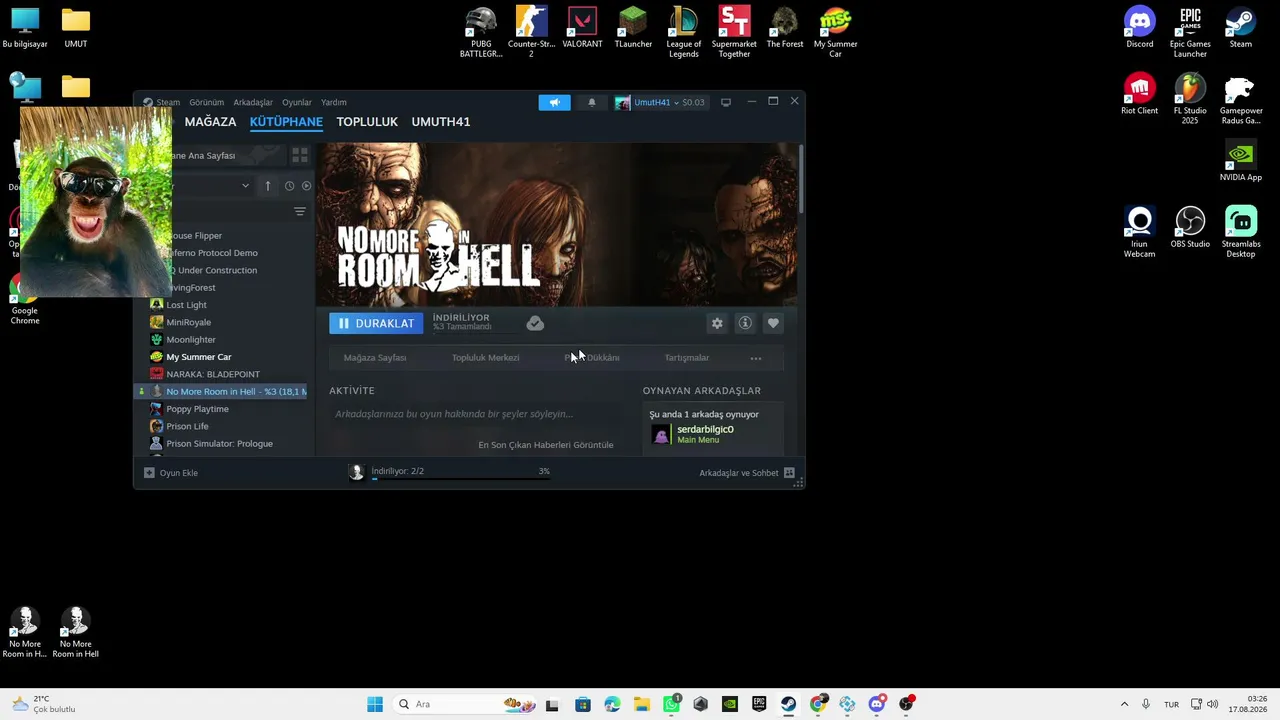Open Iriun Webcam desktop shortcut
Viewport: 1280px width, 720px height.
click(x=1140, y=232)
